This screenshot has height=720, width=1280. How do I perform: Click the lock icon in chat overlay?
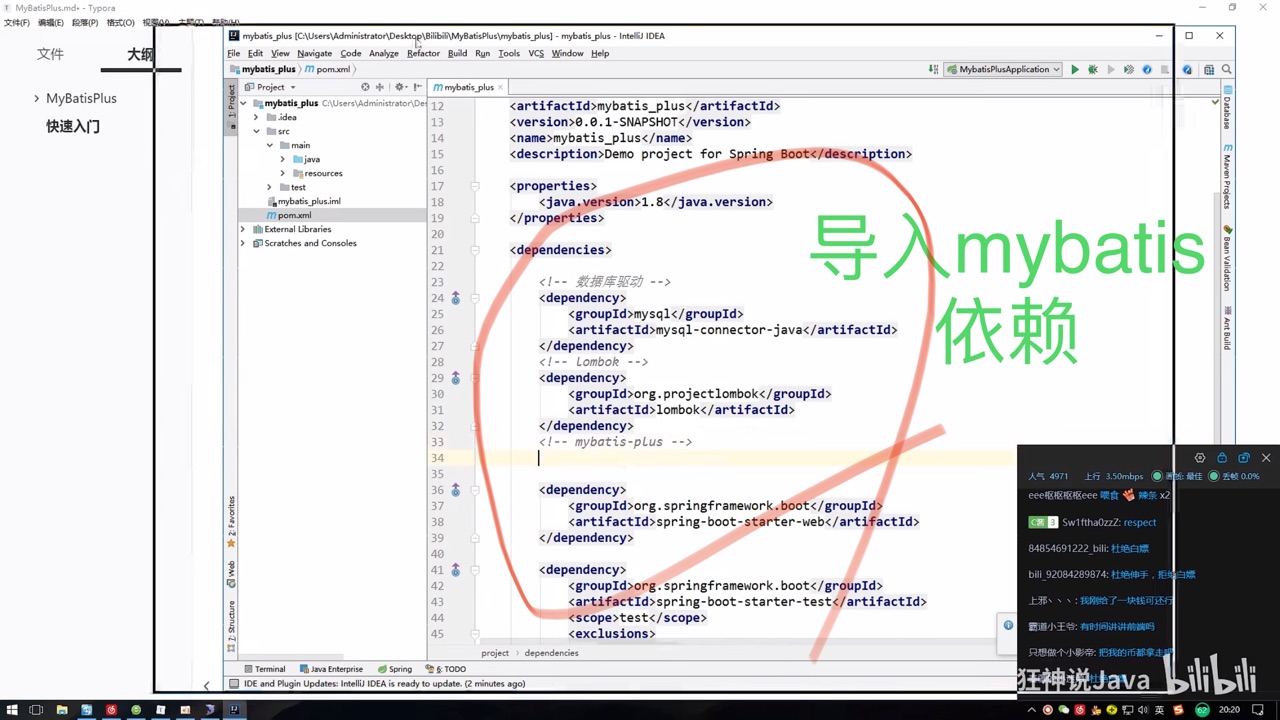pos(1222,458)
